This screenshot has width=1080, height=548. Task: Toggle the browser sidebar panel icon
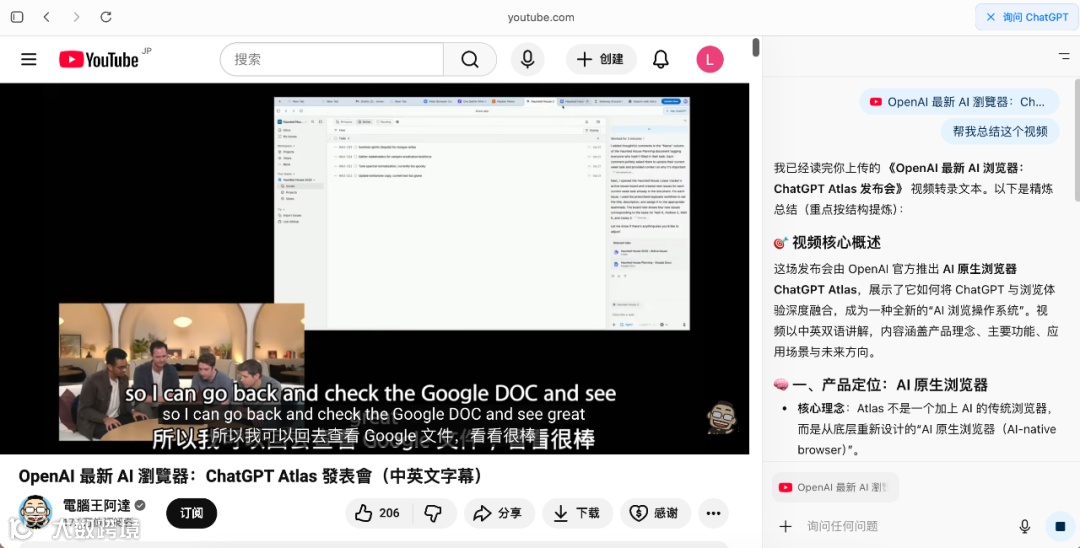(x=17, y=17)
